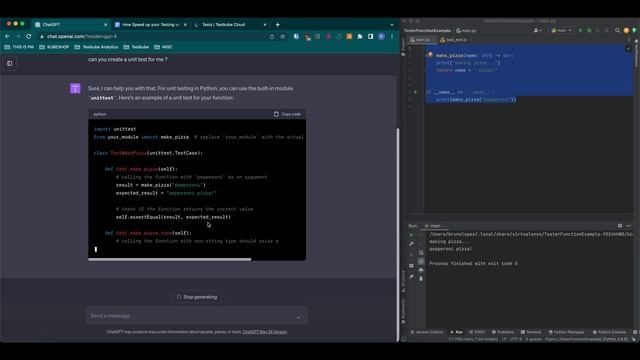Click the main.py breadcrumb in PyCharm

point(466,31)
